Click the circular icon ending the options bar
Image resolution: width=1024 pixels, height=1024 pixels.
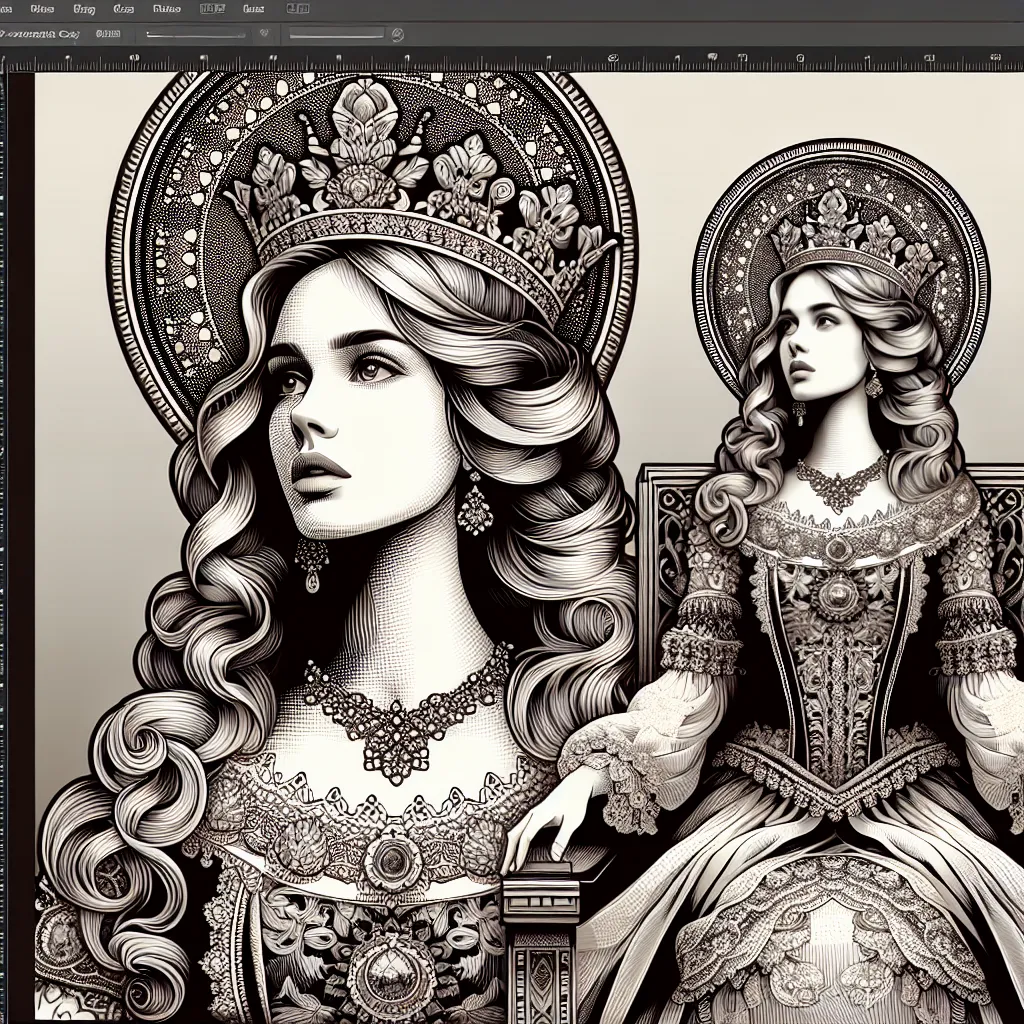tap(397, 35)
